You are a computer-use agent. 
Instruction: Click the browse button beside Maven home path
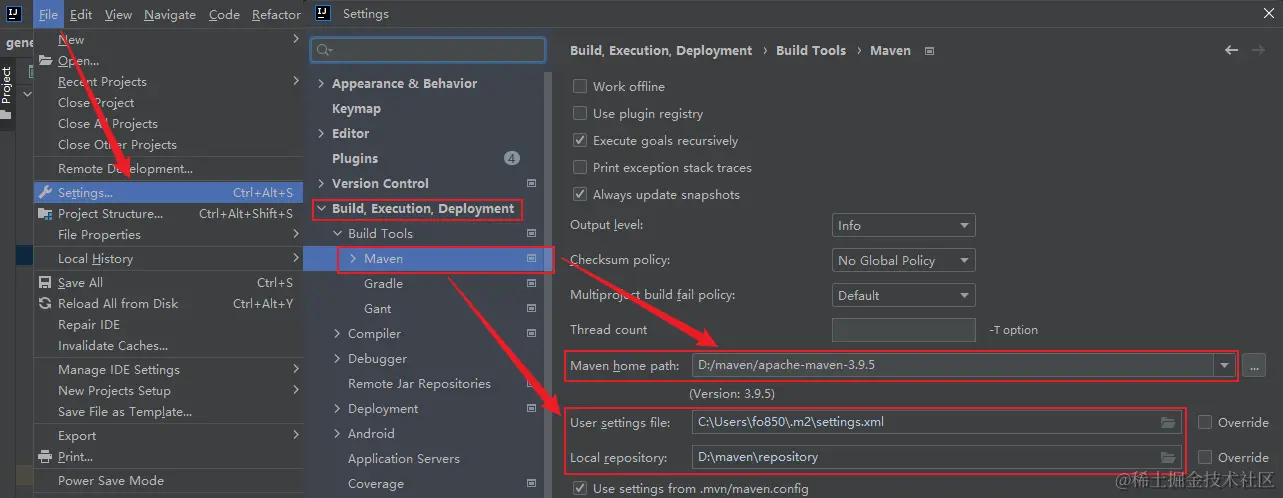1254,366
